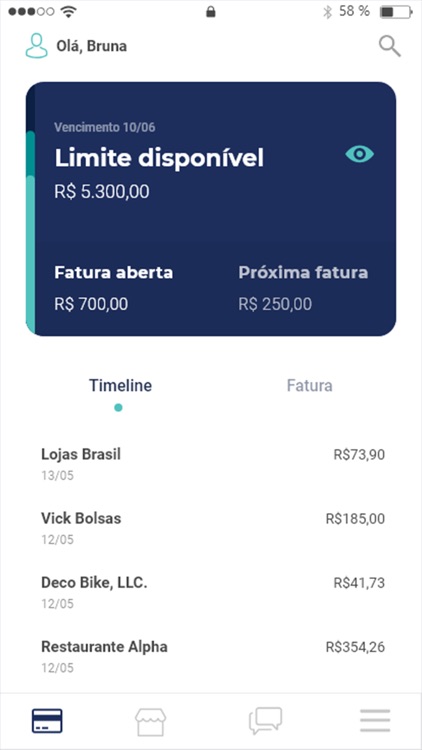Open the Vick Bolsas transaction
The height and width of the screenshot is (750, 422).
213,528
